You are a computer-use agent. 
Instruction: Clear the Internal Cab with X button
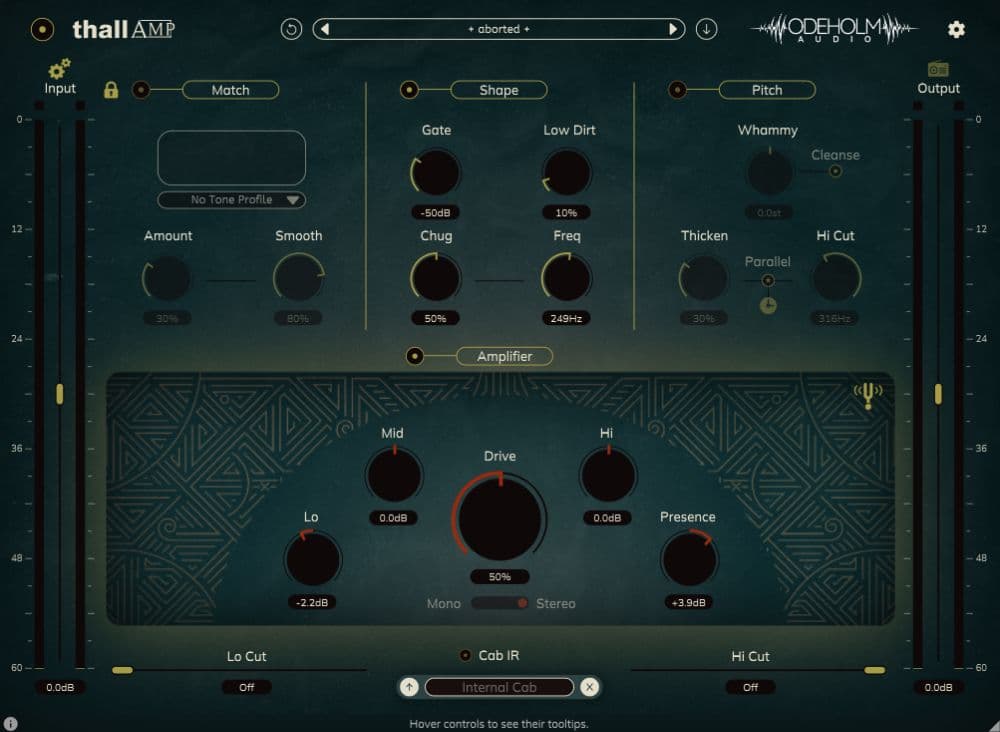pos(590,687)
